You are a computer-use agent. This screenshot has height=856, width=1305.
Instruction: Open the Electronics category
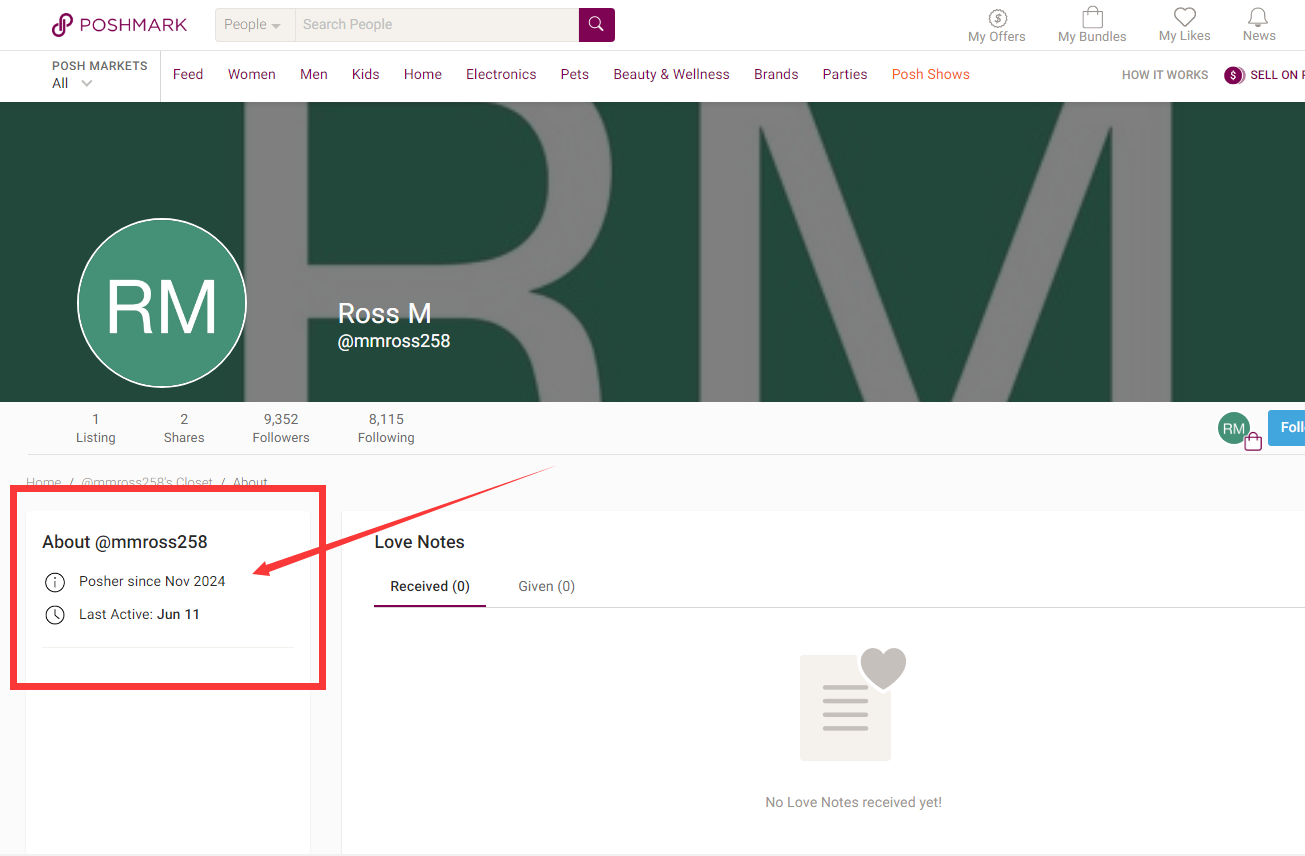click(x=501, y=74)
